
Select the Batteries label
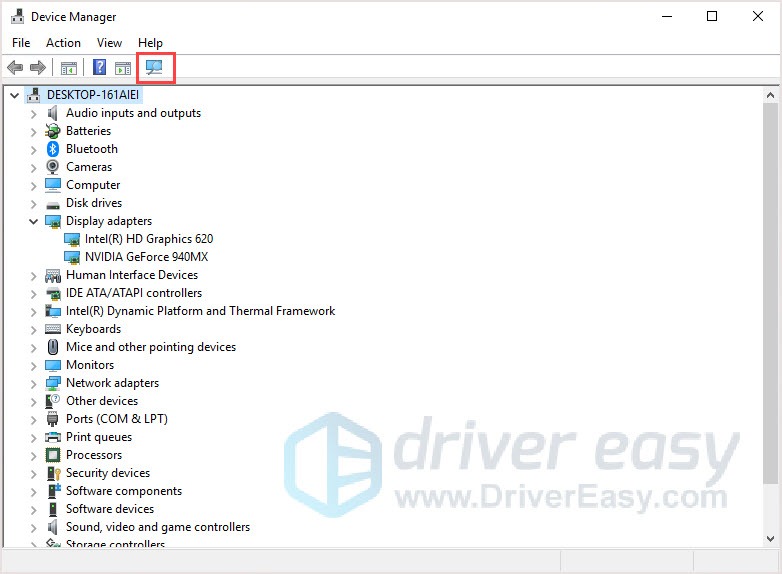coord(88,131)
